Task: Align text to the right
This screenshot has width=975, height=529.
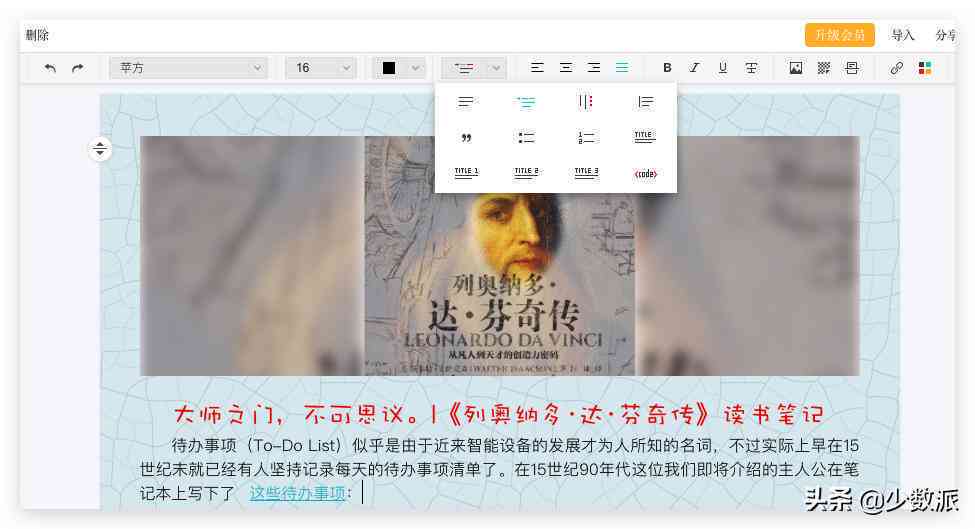Action: pyautogui.click(x=594, y=67)
